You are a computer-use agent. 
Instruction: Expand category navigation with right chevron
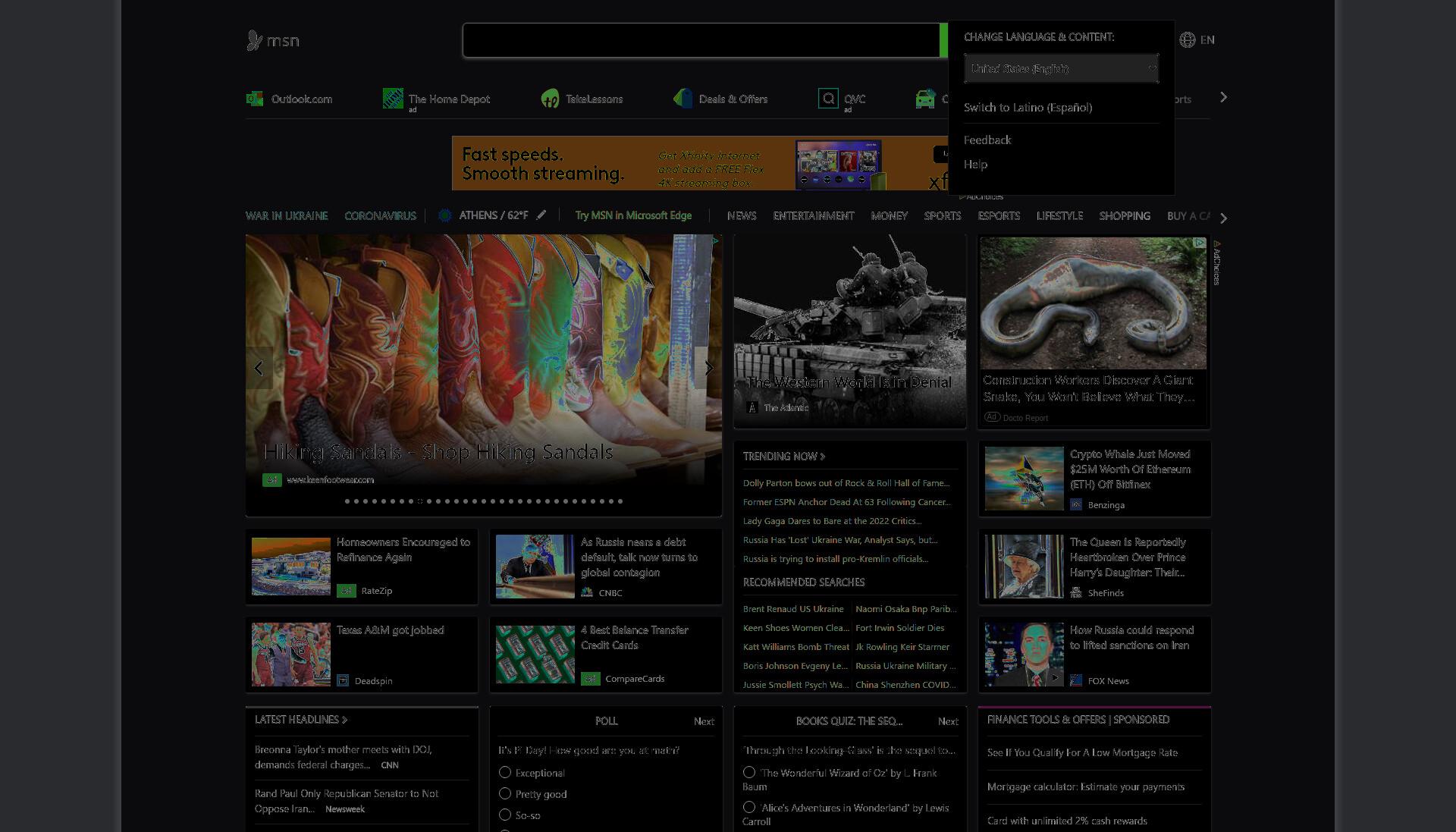pyautogui.click(x=1223, y=218)
